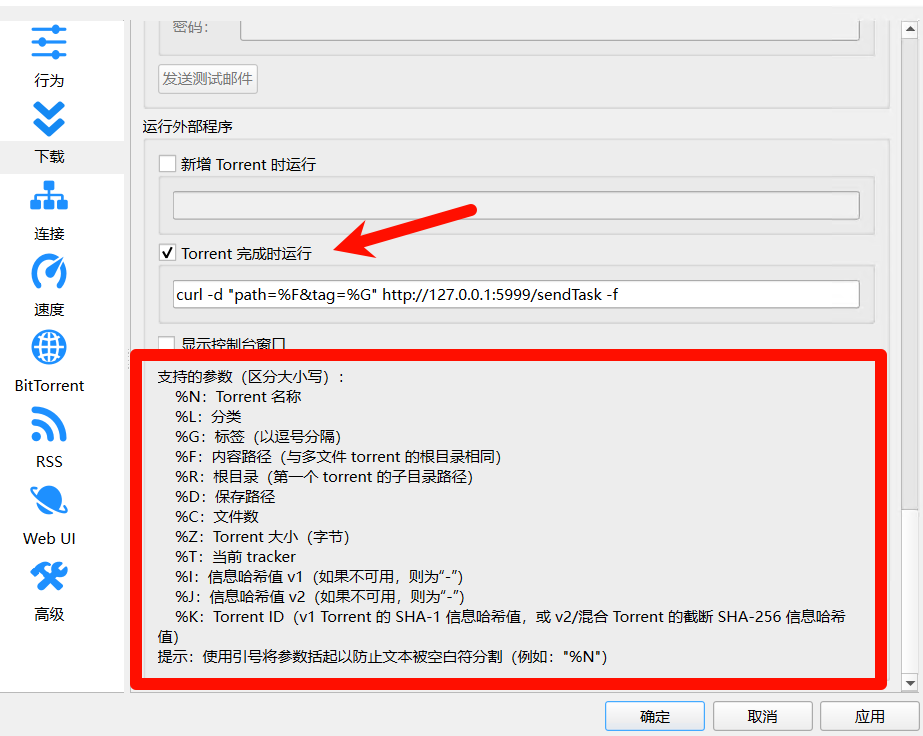This screenshot has width=923, height=736.
Task: Select the Web UI tab label
Action: pos(49,538)
